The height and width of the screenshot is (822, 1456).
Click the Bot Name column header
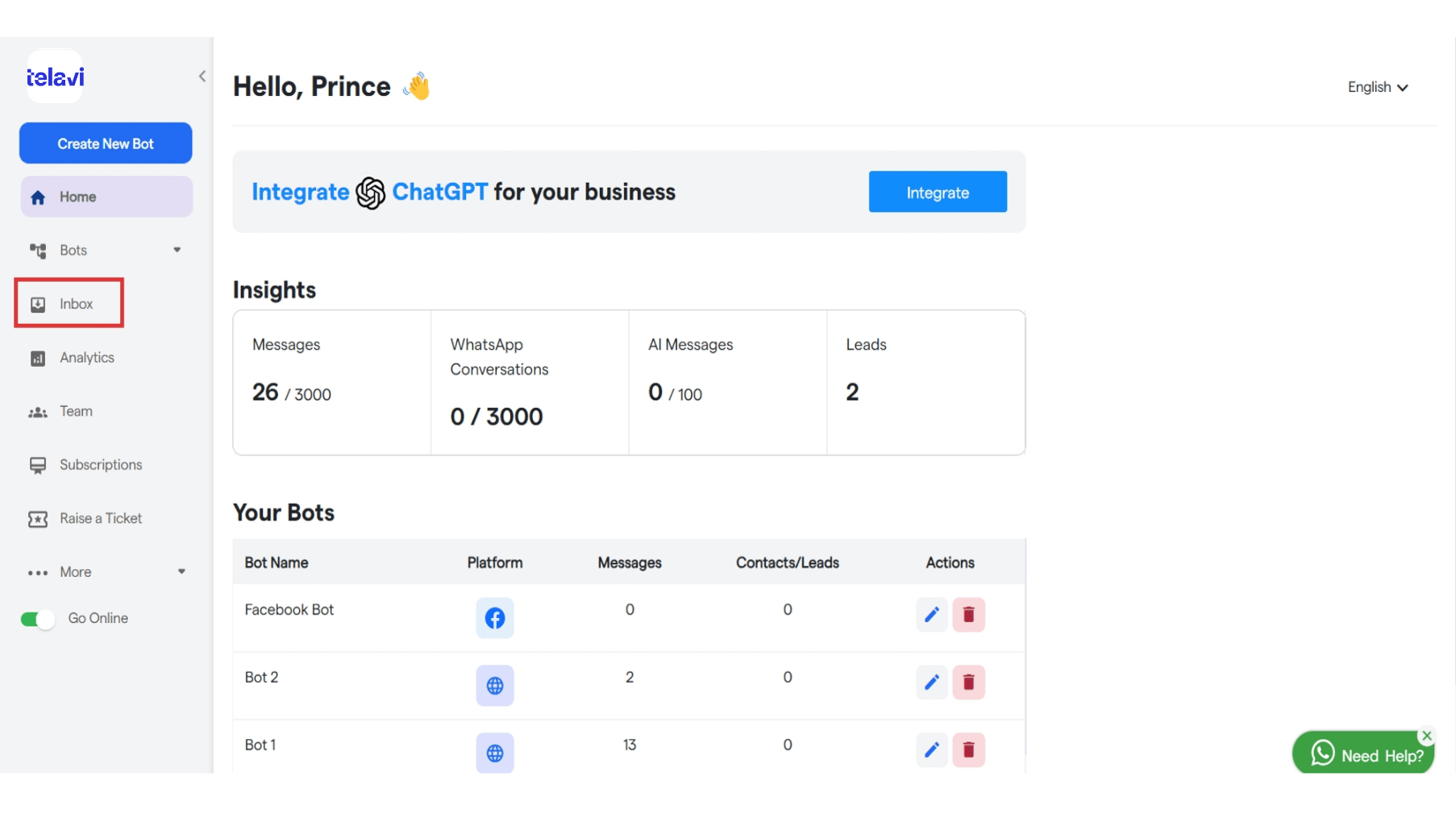point(277,563)
